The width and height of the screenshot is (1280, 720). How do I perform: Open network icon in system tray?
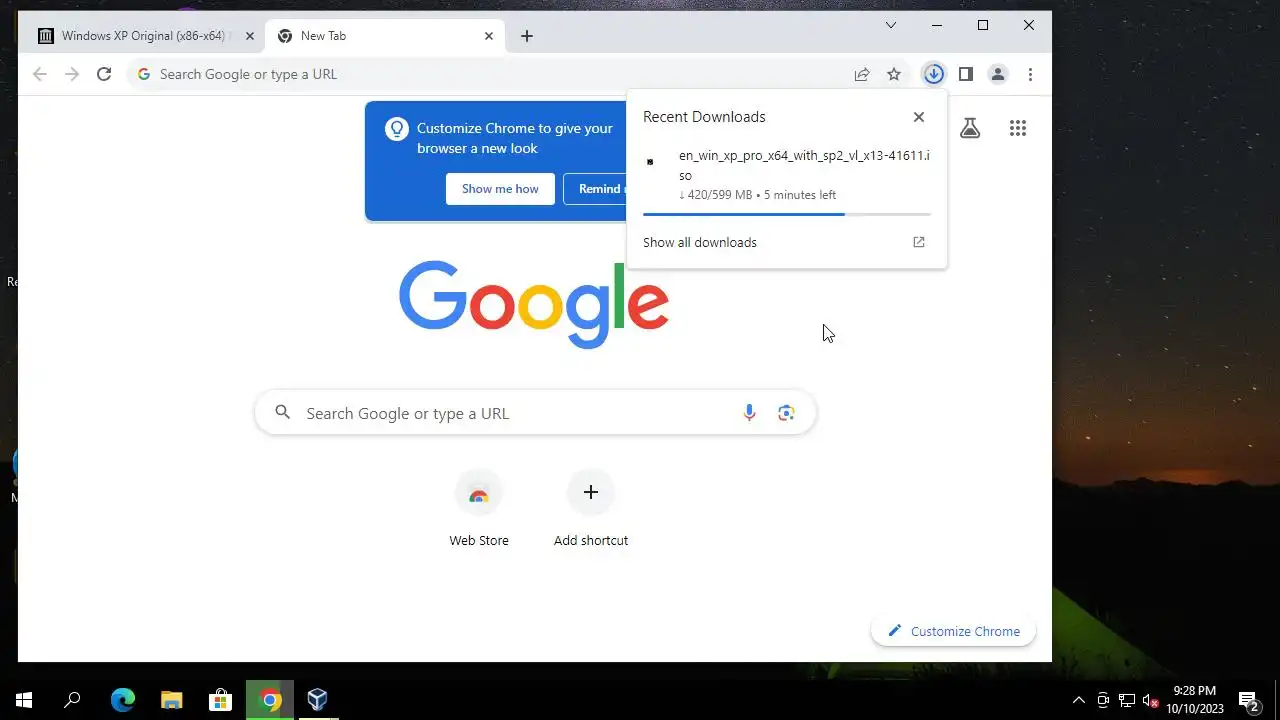1127,700
